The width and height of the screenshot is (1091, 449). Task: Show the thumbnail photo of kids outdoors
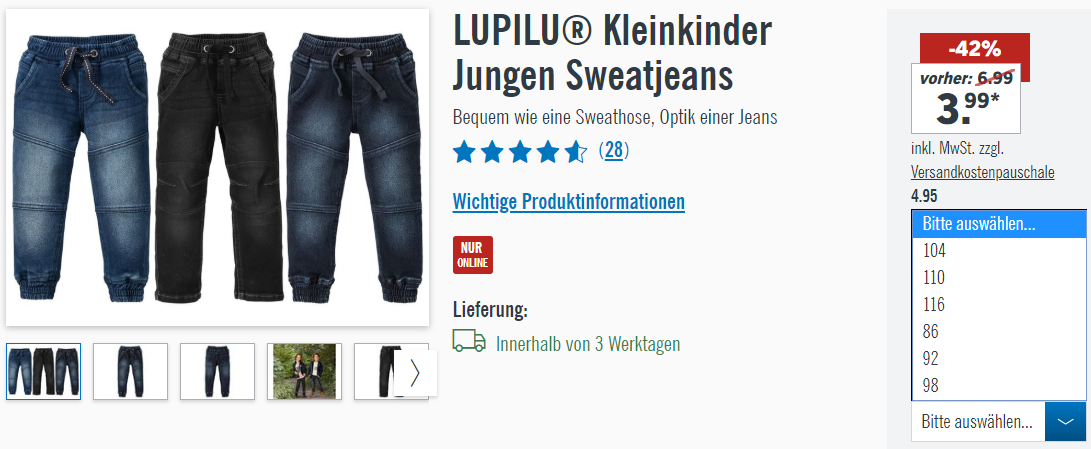[x=304, y=372]
